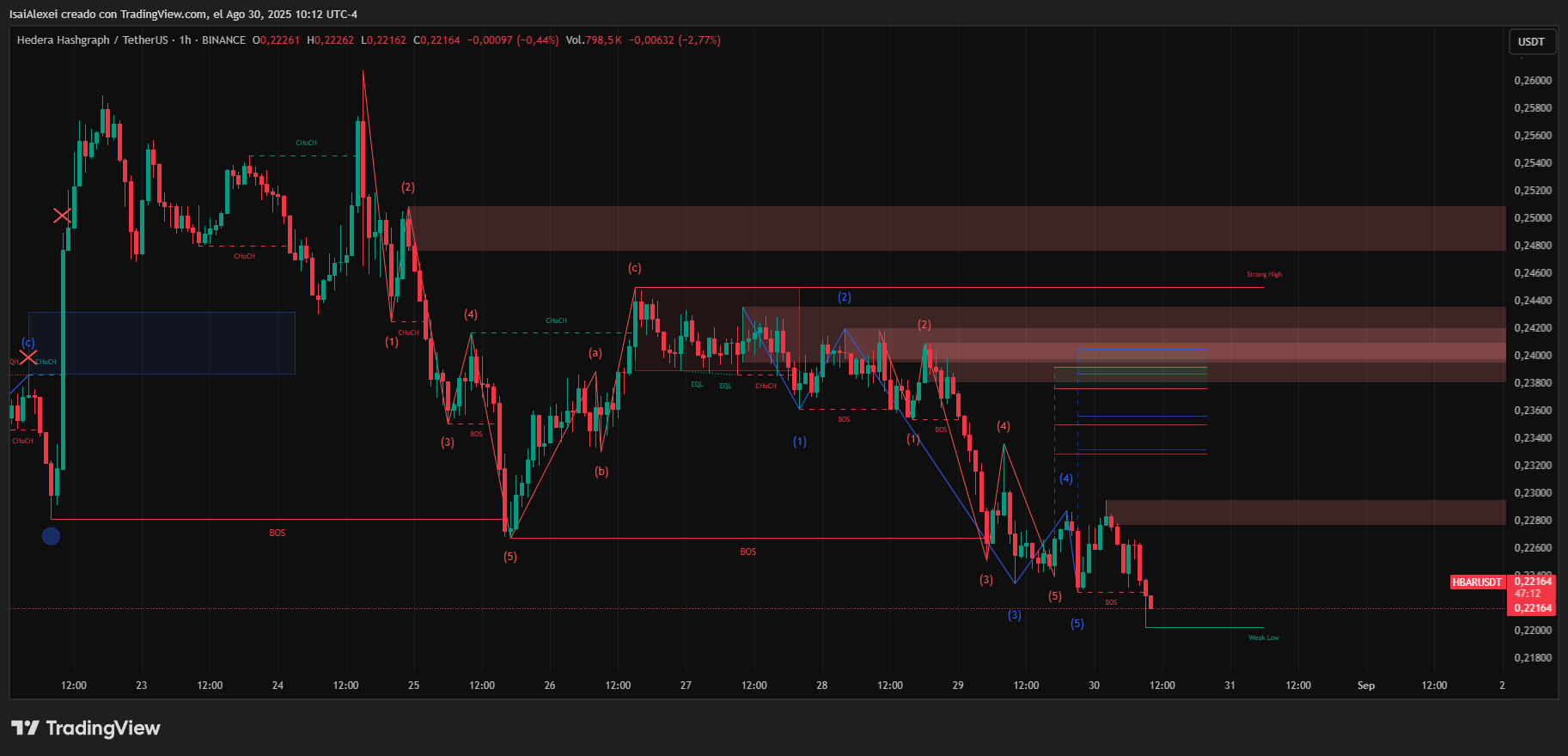Open the TradingView wordmark link
This screenshot has width=1568, height=756.
[102, 728]
